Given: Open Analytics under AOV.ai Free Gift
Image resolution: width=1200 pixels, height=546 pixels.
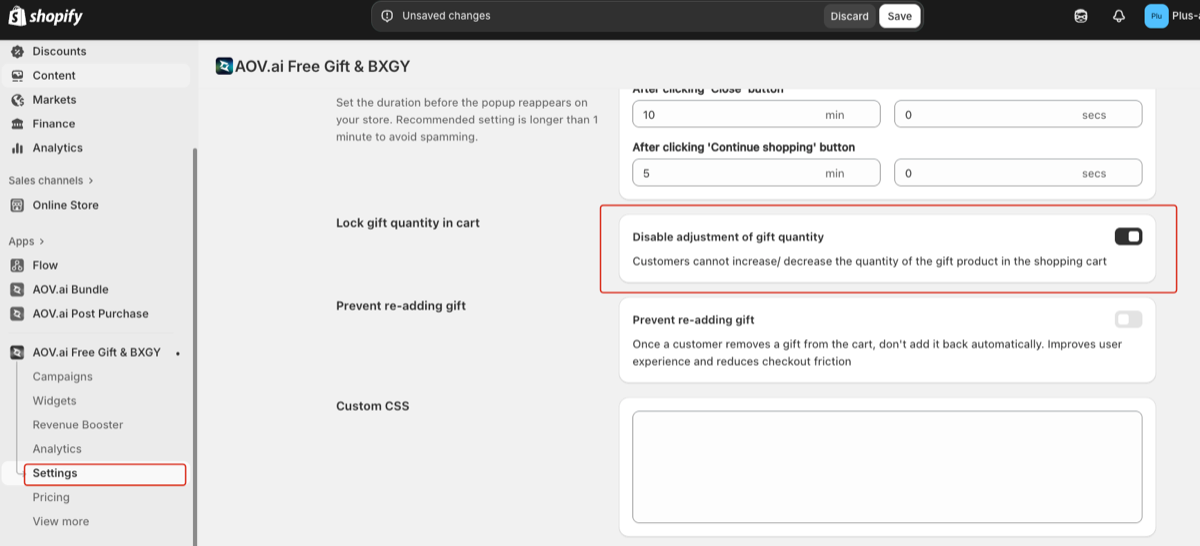Looking at the screenshot, I should [57, 449].
